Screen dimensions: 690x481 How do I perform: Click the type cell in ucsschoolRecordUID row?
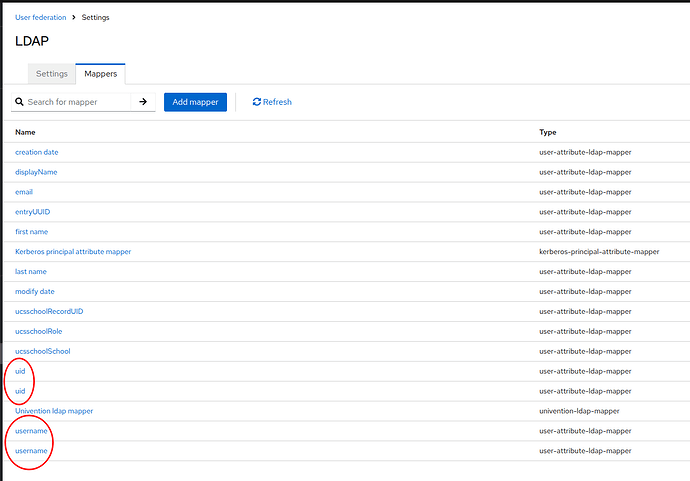(585, 311)
